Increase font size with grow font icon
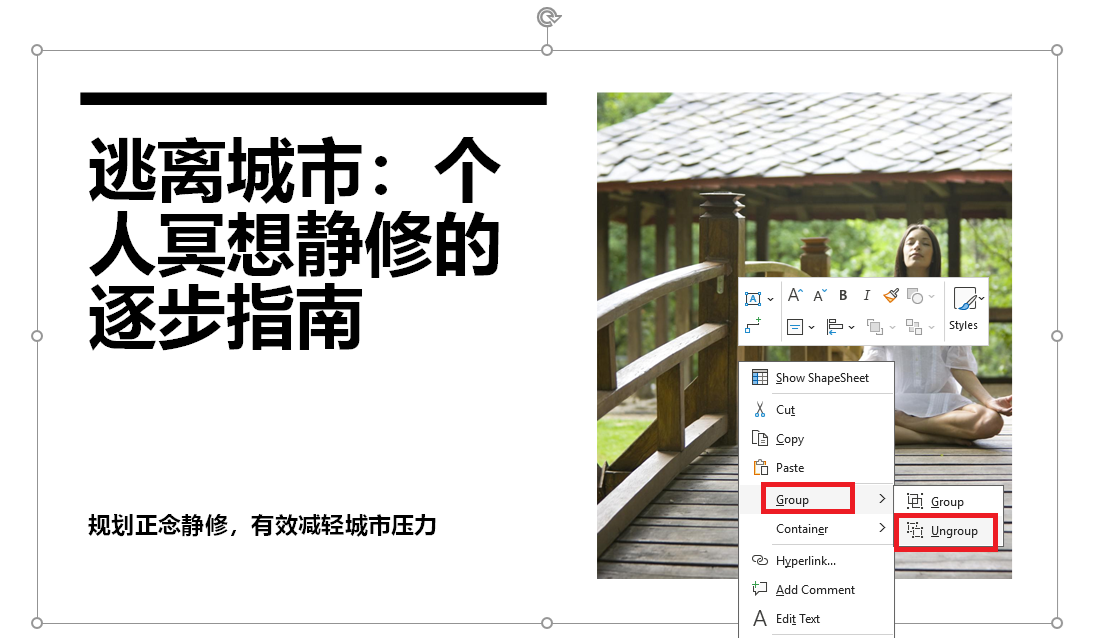The height and width of the screenshot is (638, 1097). [x=795, y=295]
